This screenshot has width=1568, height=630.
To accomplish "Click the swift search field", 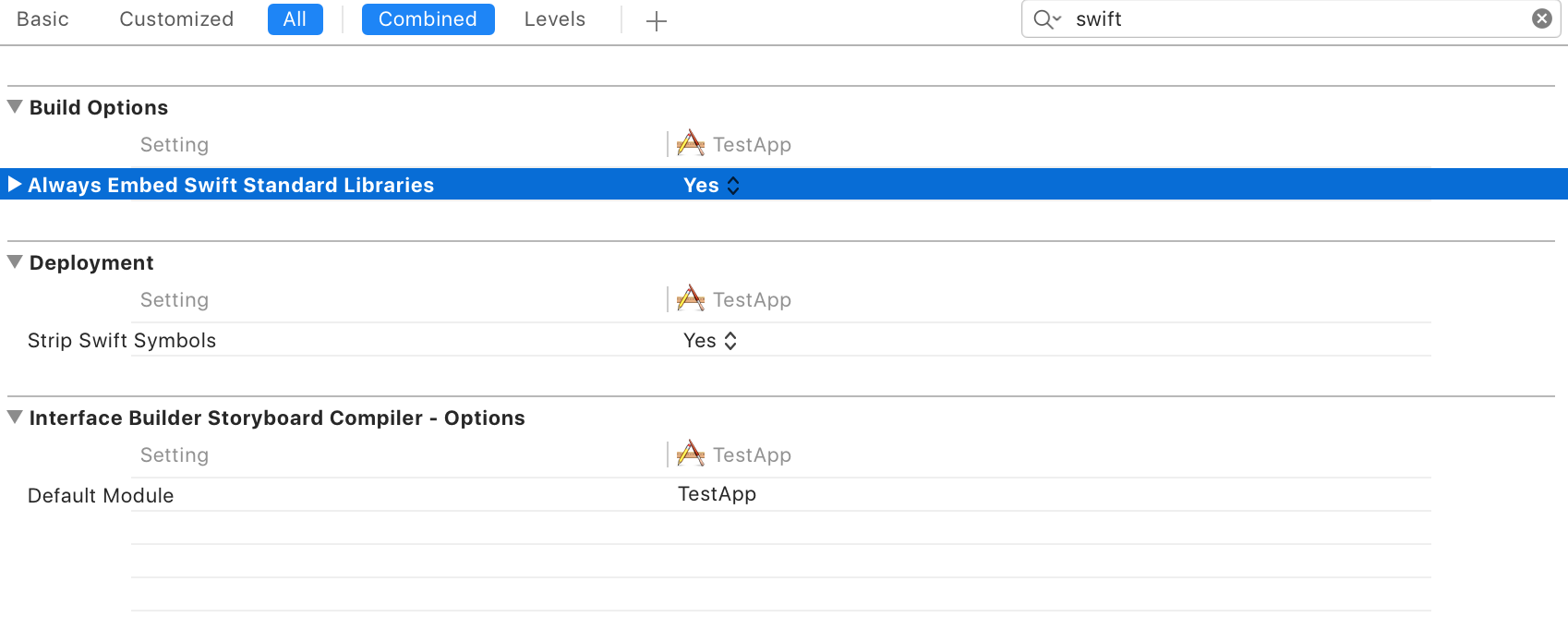I will (x=1291, y=19).
